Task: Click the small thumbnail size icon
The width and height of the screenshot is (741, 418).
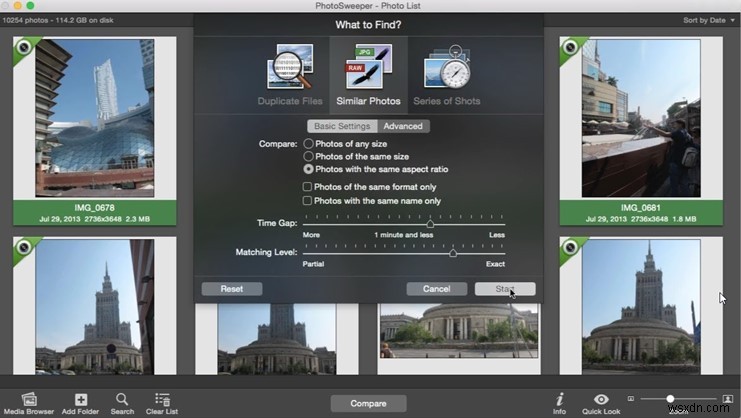Action: (x=630, y=399)
